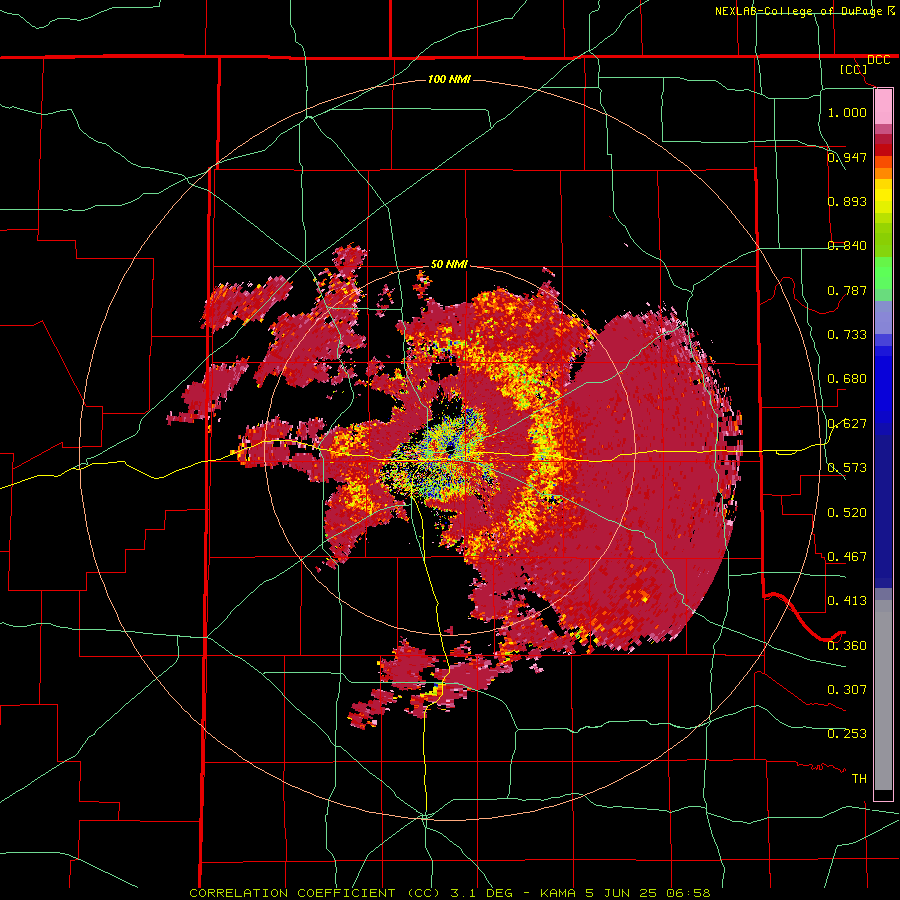The image size is (900, 900).
Task: Click the 0.573 legend value
Action: 847,468
